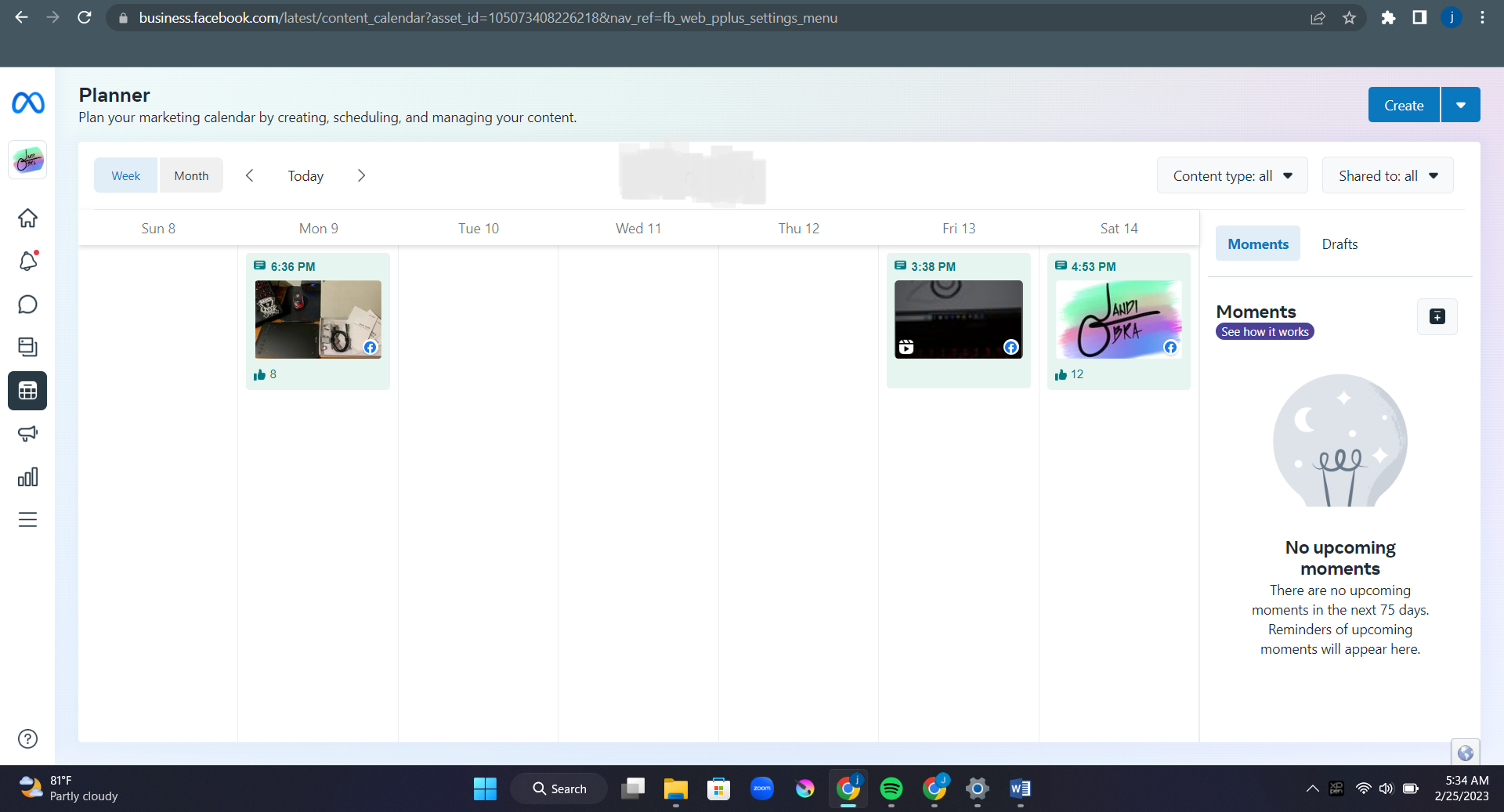Share this page from address bar
This screenshot has width=1504, height=812.
(x=1318, y=17)
